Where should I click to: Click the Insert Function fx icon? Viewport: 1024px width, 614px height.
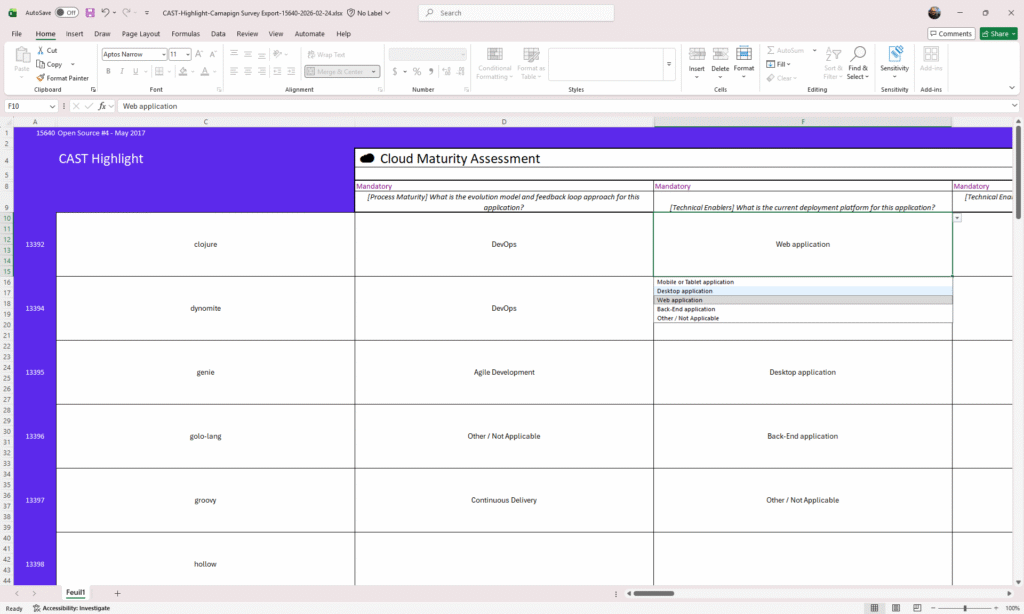pos(102,106)
